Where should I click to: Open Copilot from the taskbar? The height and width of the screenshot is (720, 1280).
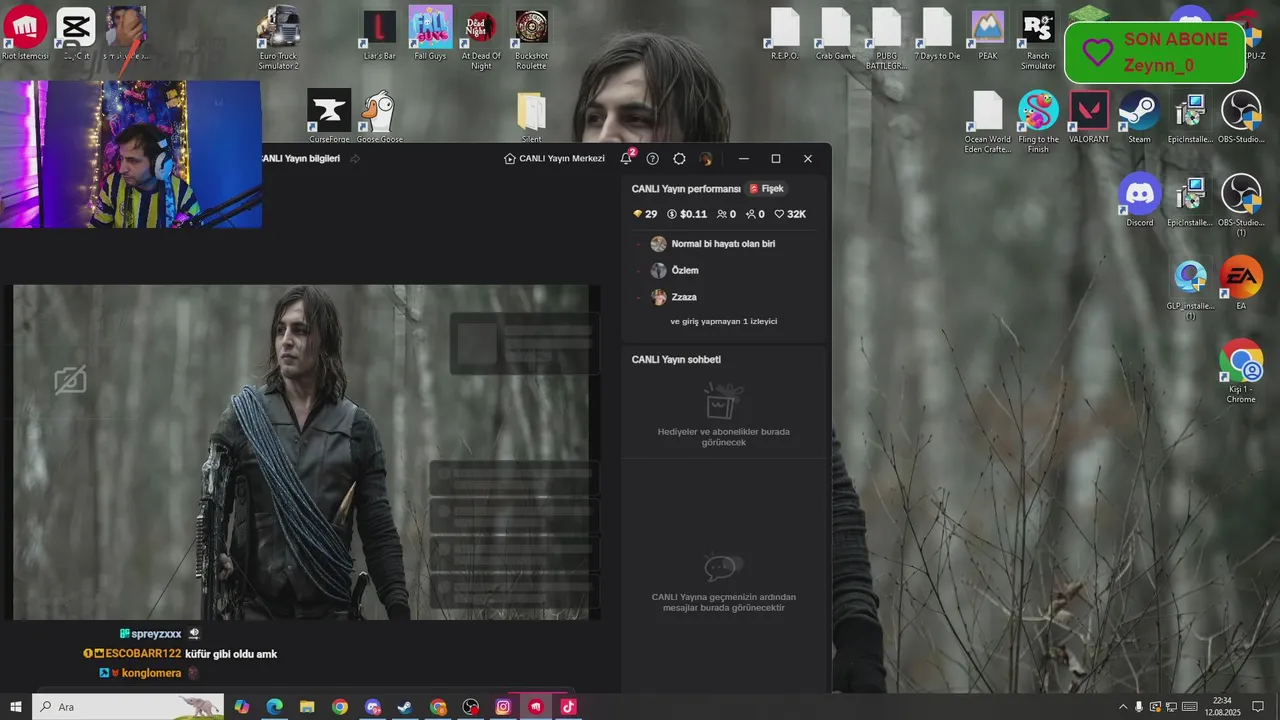(242, 707)
